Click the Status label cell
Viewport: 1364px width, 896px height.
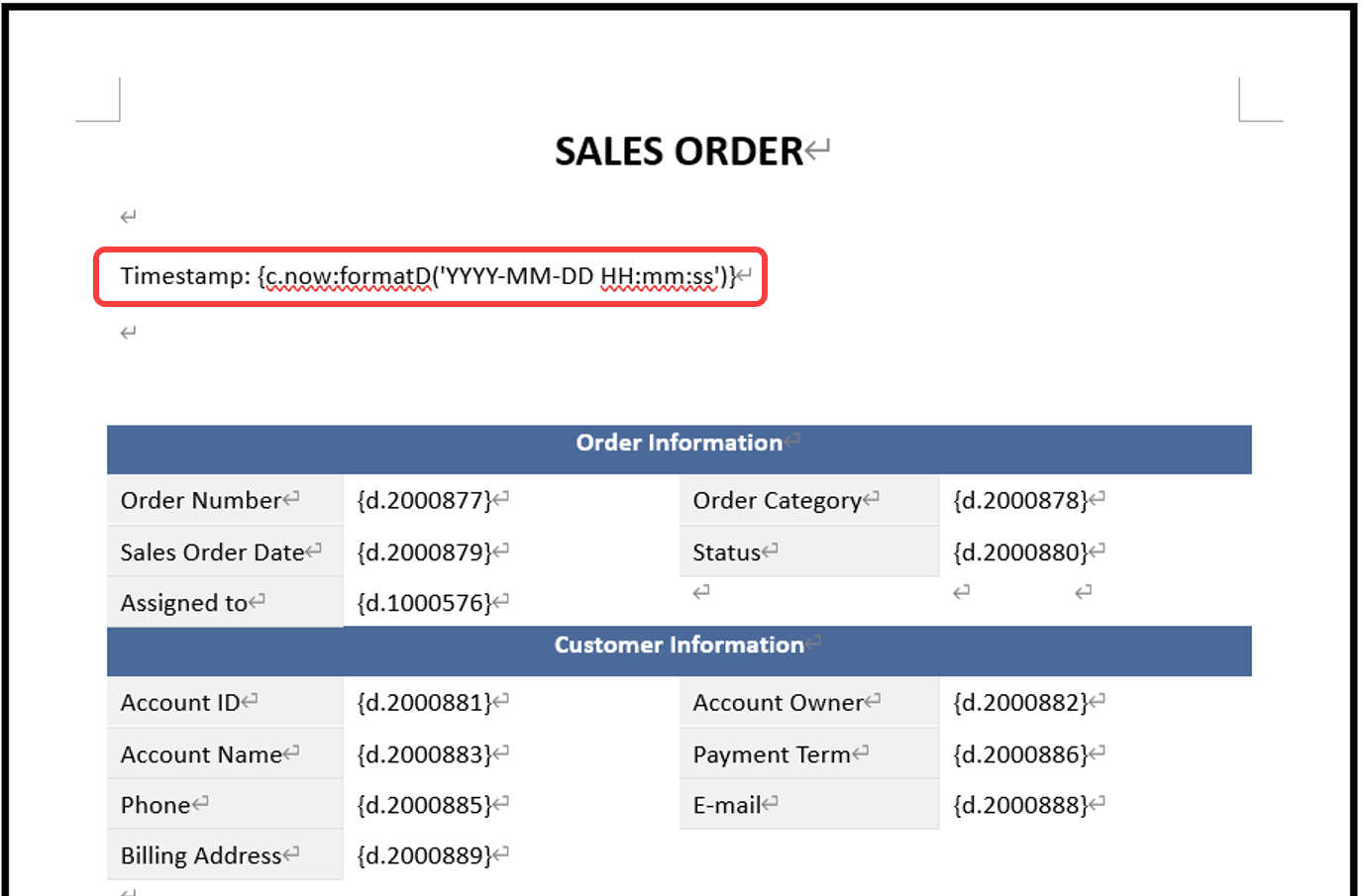(x=726, y=552)
